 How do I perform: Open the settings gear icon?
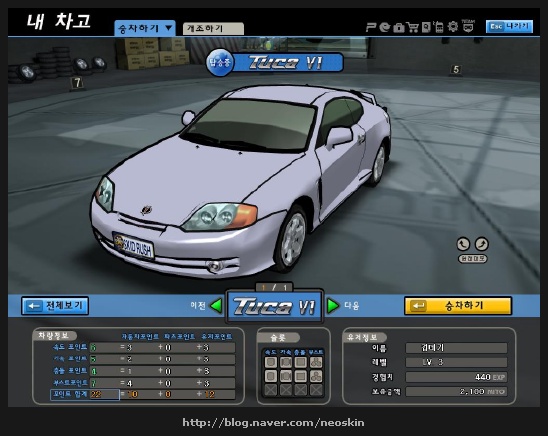coord(453,27)
